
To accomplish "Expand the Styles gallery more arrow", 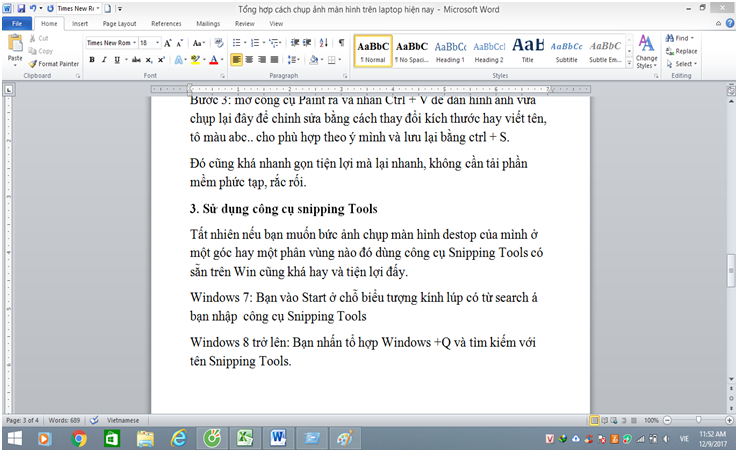I will point(627,63).
